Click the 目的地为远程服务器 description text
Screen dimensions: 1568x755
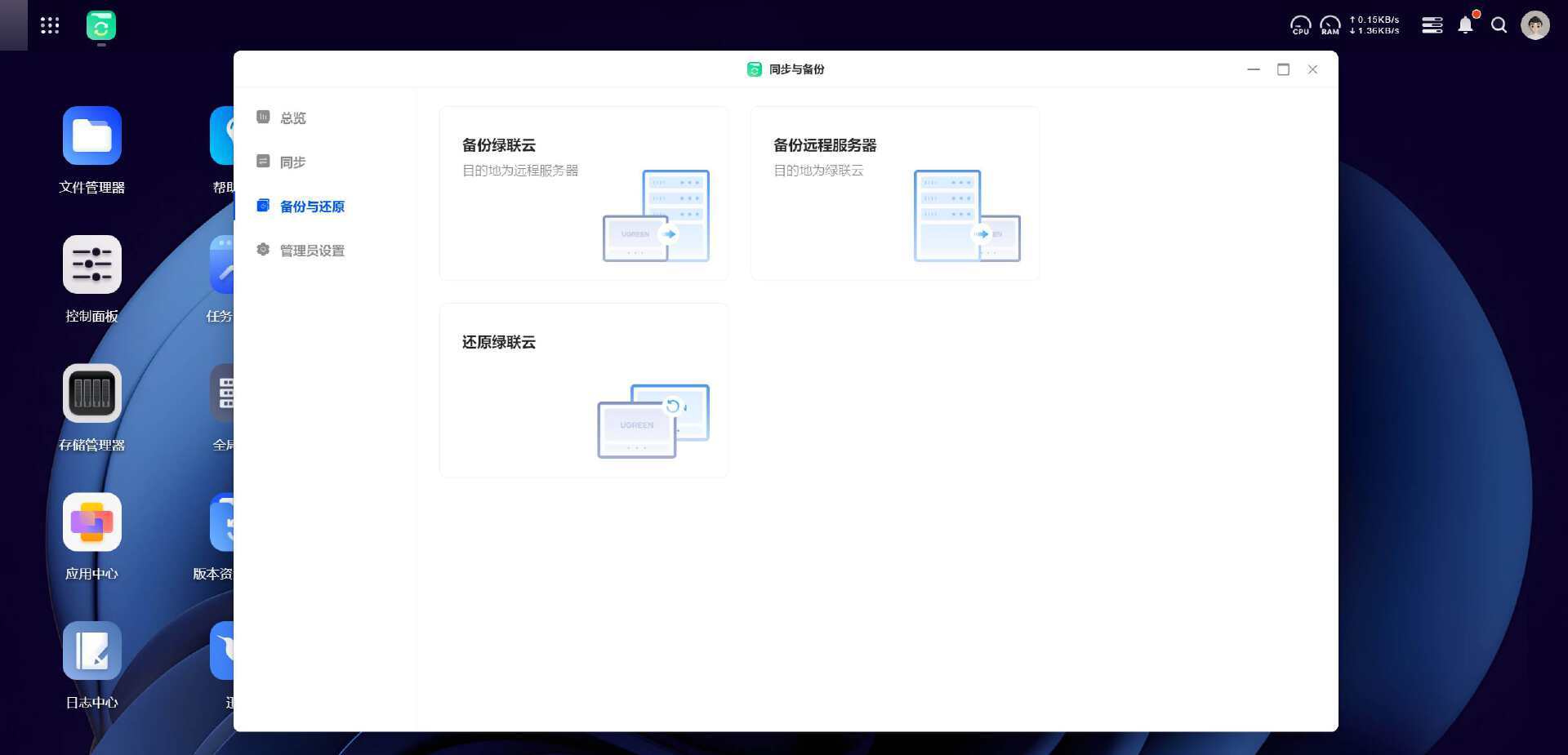tap(520, 171)
